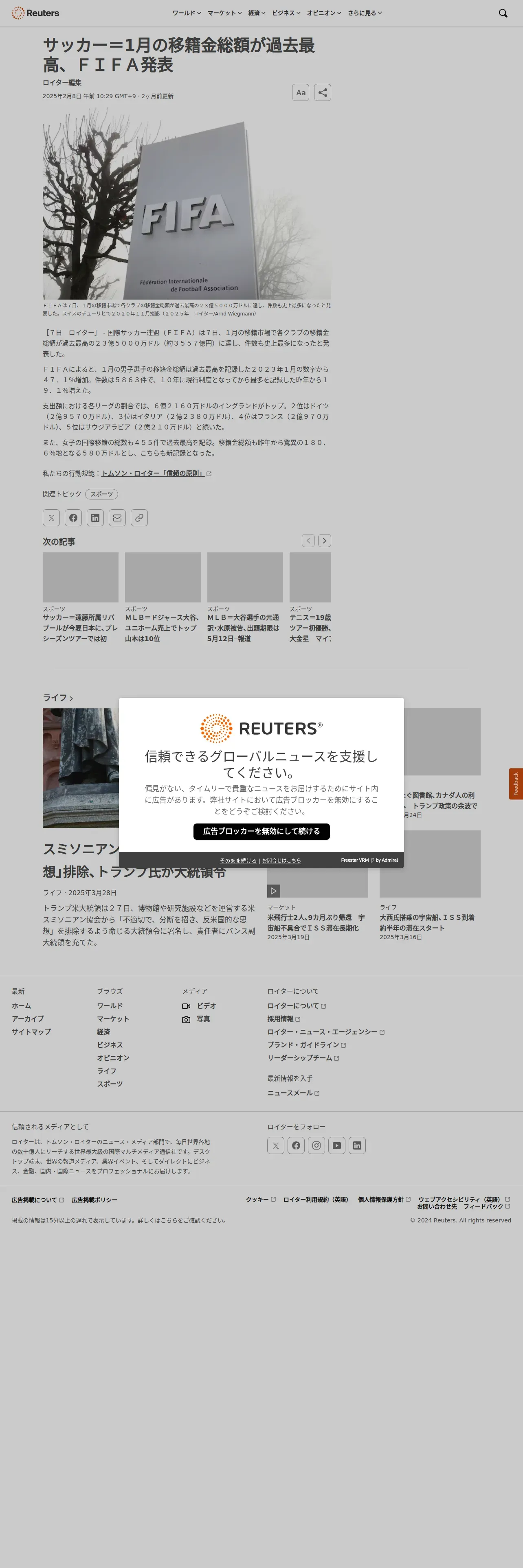Open オピニオン in the footer browse list
The image size is (523, 1568).
(113, 1058)
